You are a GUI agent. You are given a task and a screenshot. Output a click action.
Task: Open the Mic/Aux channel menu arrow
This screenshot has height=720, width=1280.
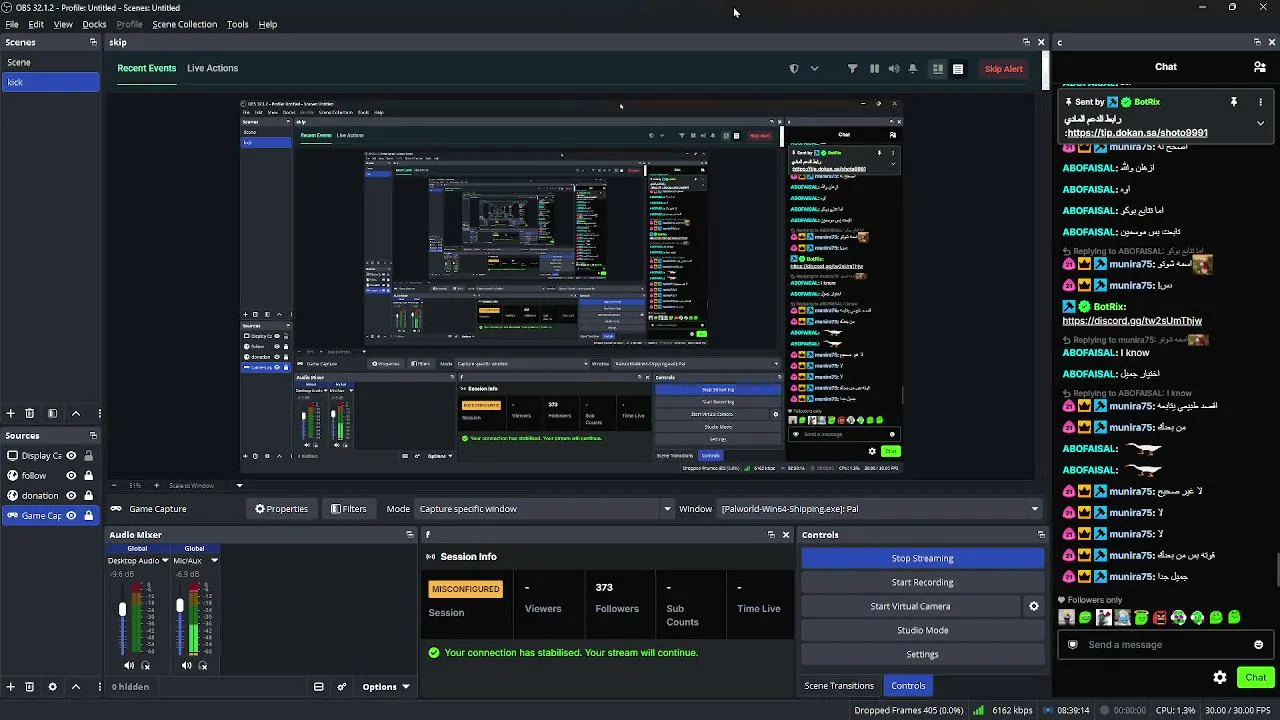pos(214,561)
